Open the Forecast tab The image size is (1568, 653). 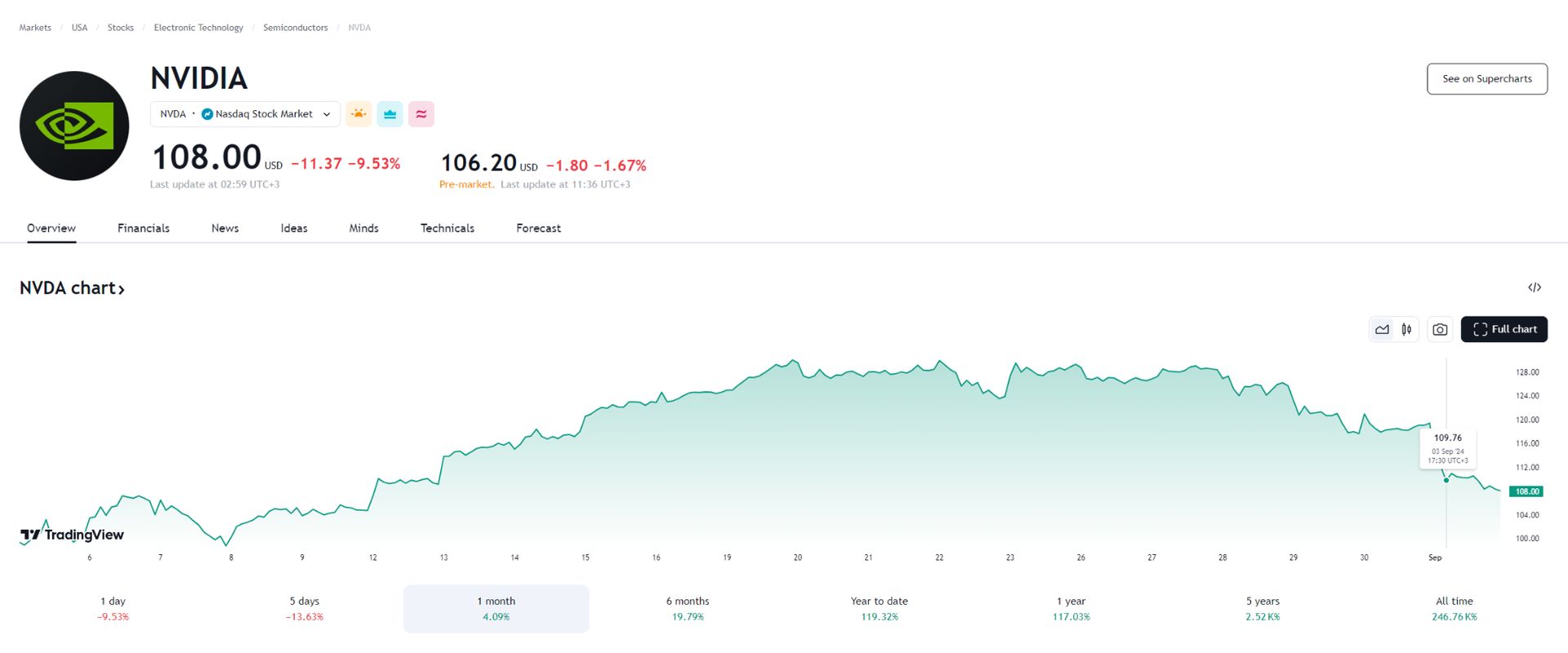coord(539,229)
